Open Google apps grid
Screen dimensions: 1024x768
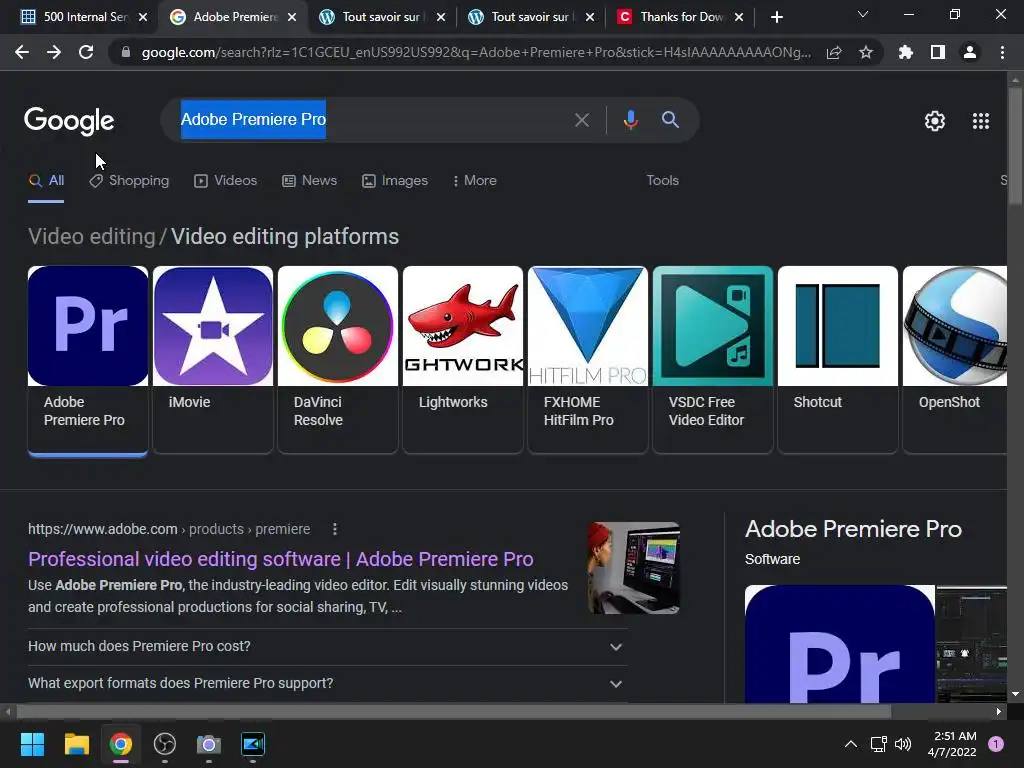point(981,121)
